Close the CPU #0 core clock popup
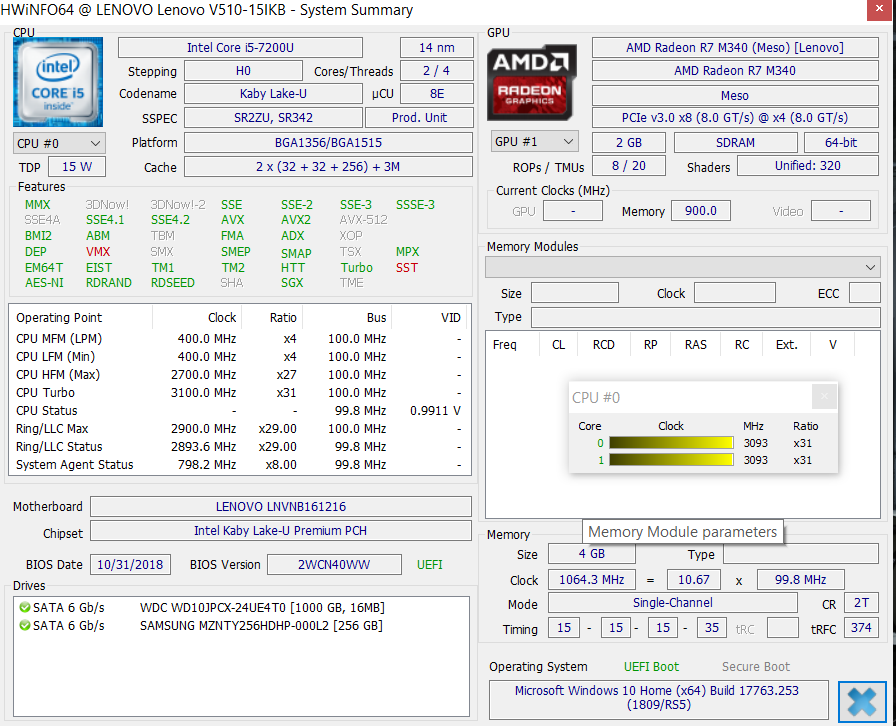The image size is (896, 726). 824,396
